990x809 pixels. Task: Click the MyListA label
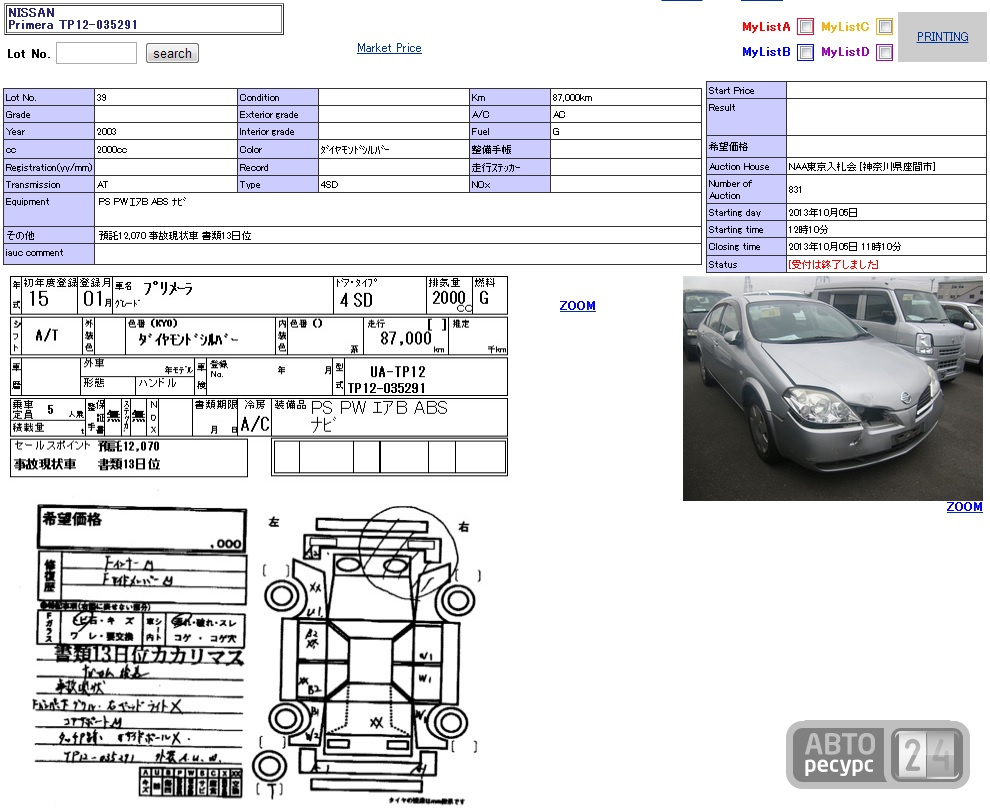pos(766,27)
